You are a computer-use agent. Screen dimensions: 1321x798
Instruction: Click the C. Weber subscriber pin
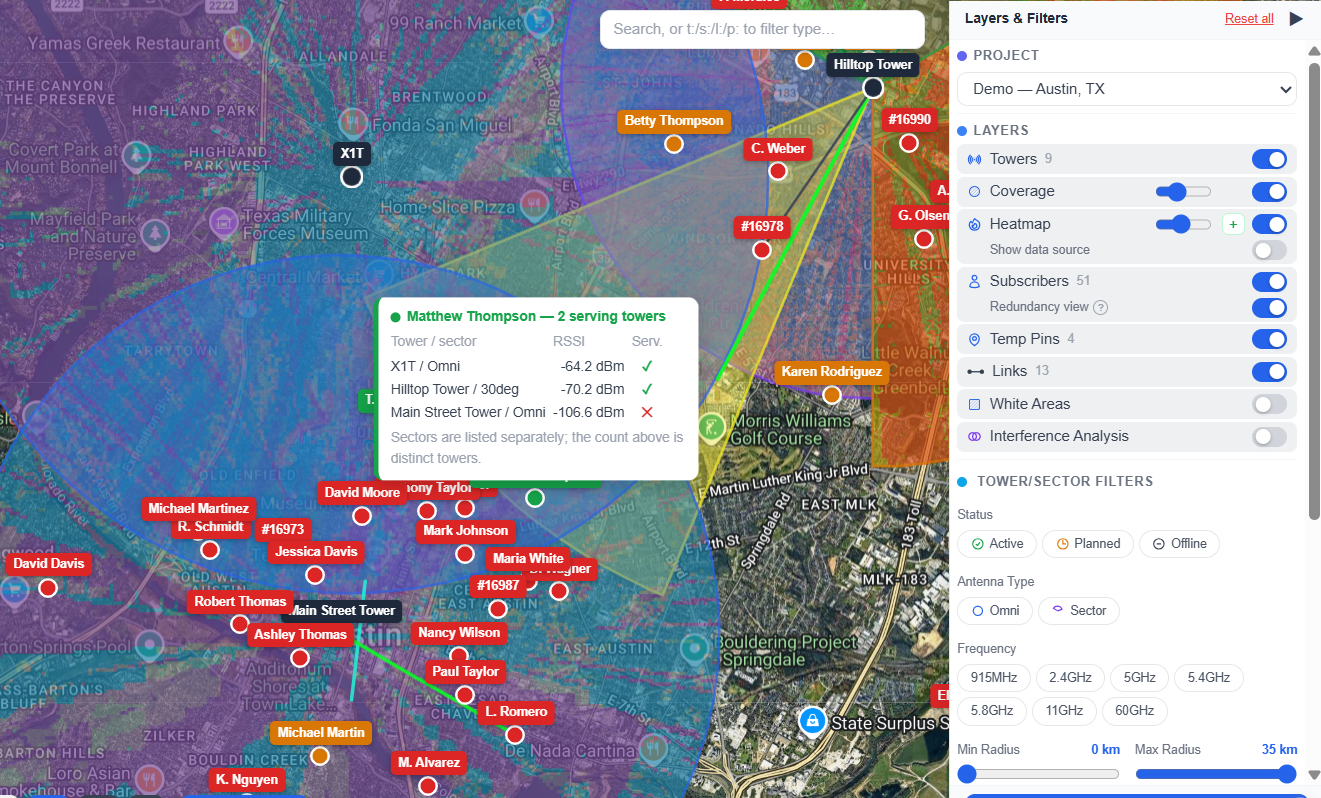coord(778,171)
